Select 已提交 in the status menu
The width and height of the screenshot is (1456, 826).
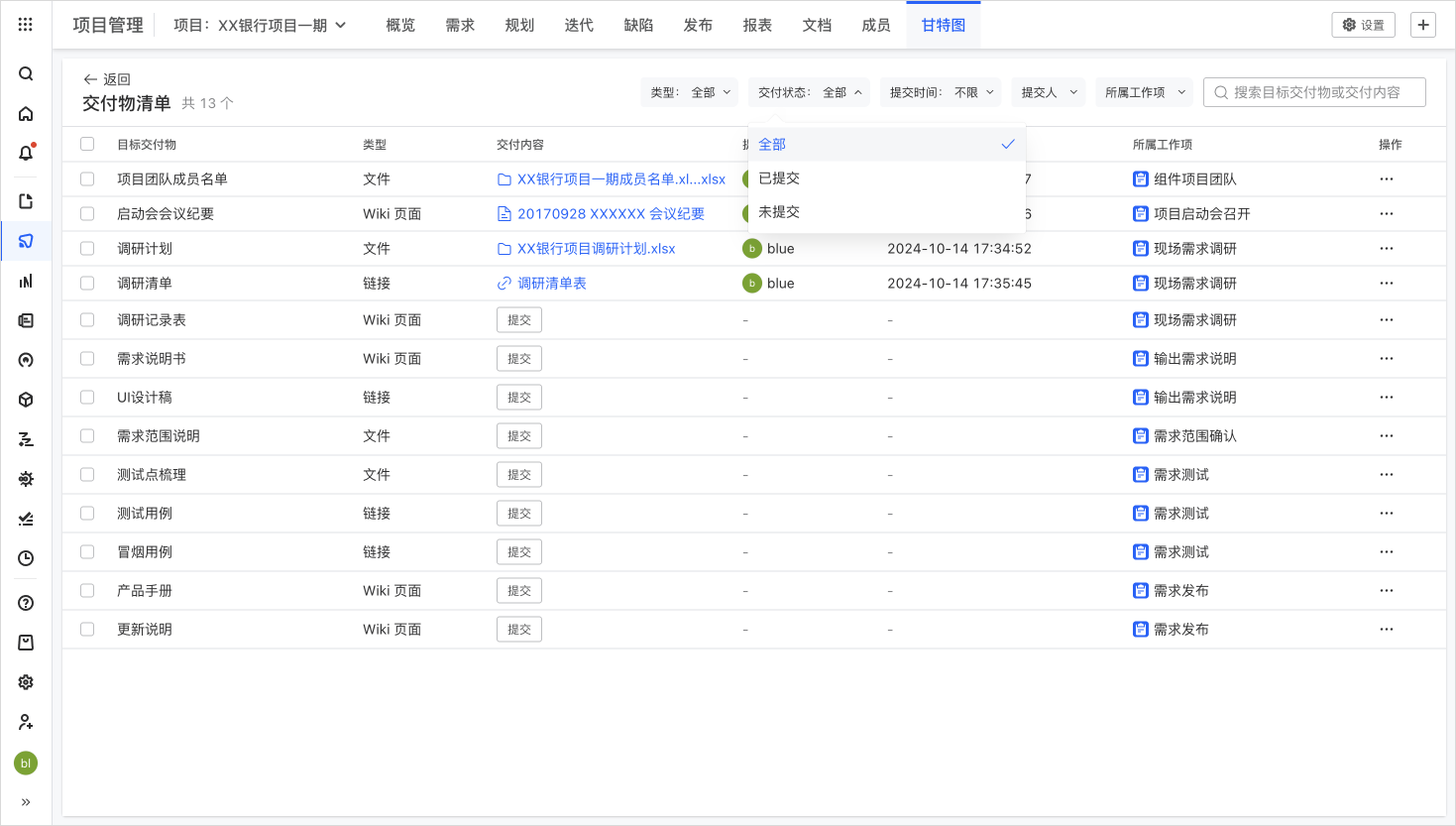point(887,178)
